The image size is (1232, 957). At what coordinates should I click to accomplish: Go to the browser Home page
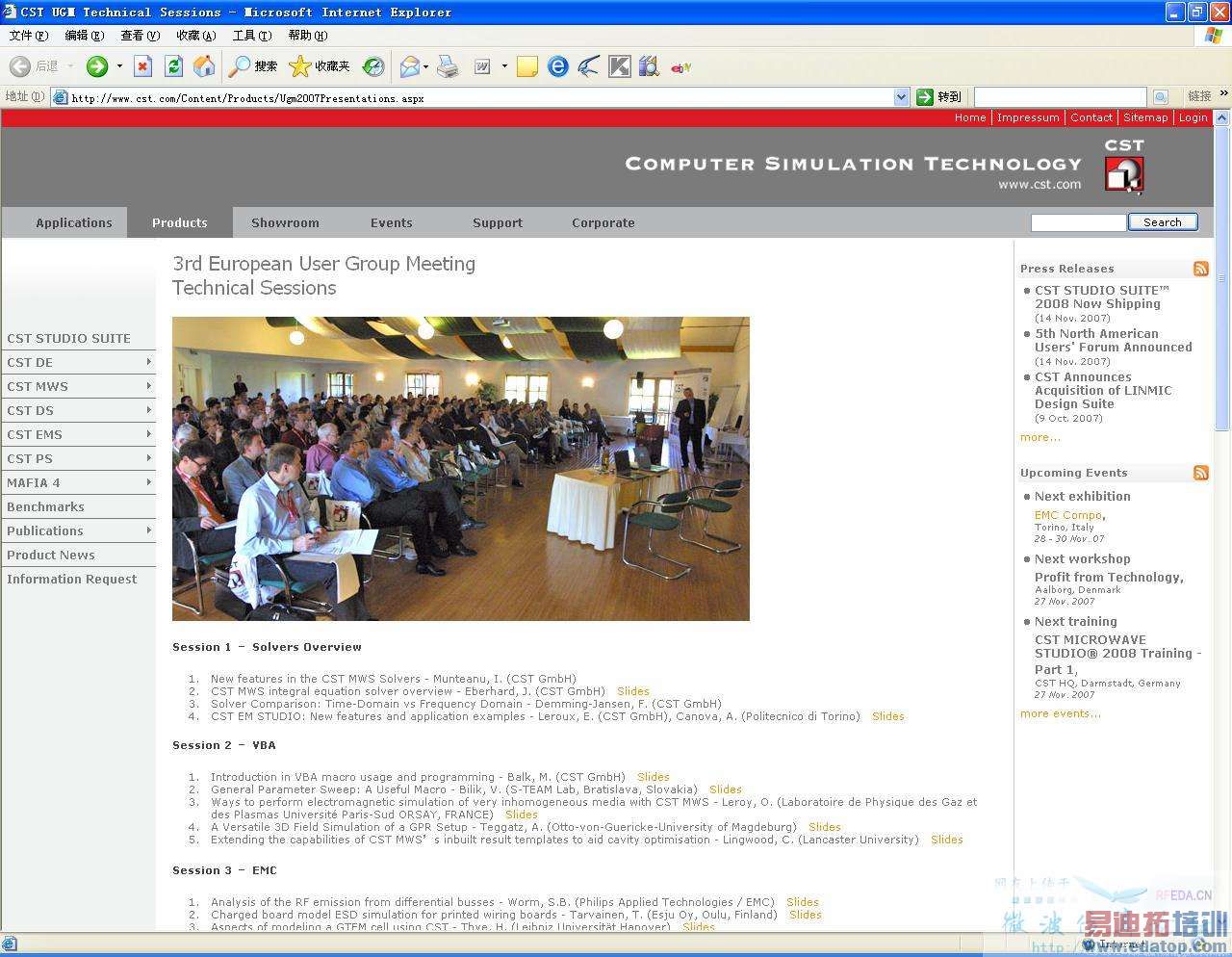[x=204, y=66]
